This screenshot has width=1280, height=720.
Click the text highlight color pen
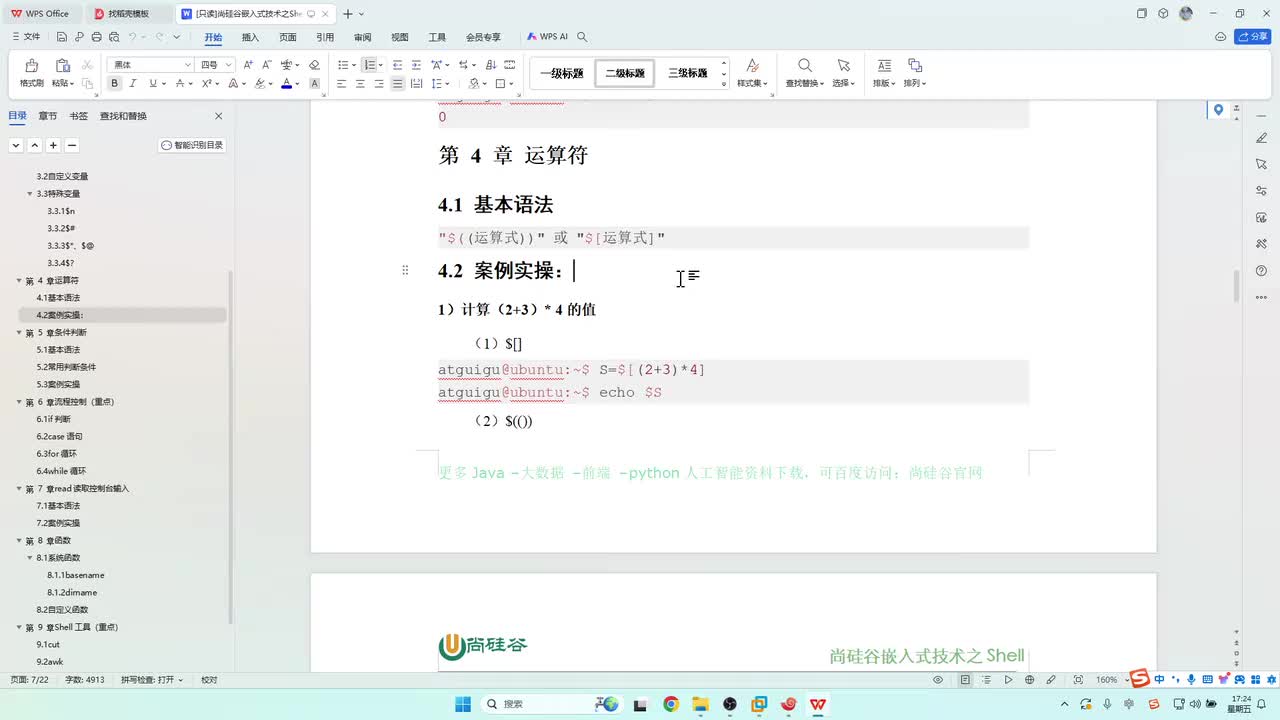[x=260, y=84]
